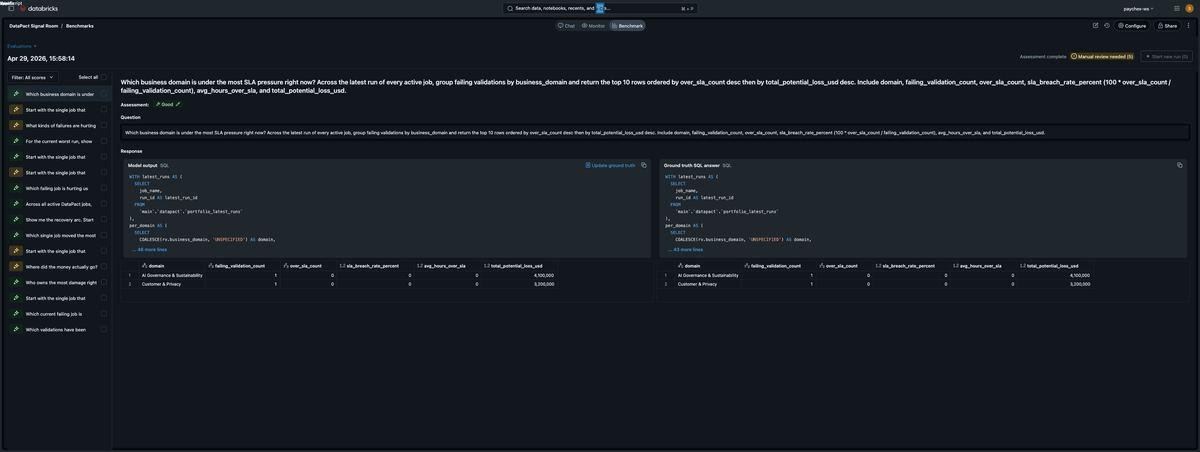Click 'sla_breach_rate_percent' header in Model output table
1200x452 pixels.
tap(375, 266)
